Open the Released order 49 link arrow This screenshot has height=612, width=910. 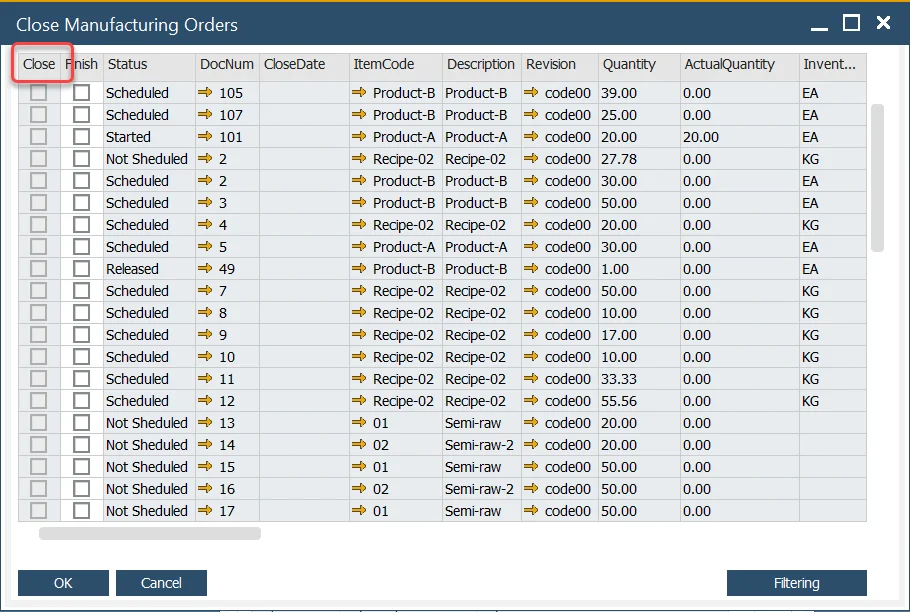click(207, 268)
